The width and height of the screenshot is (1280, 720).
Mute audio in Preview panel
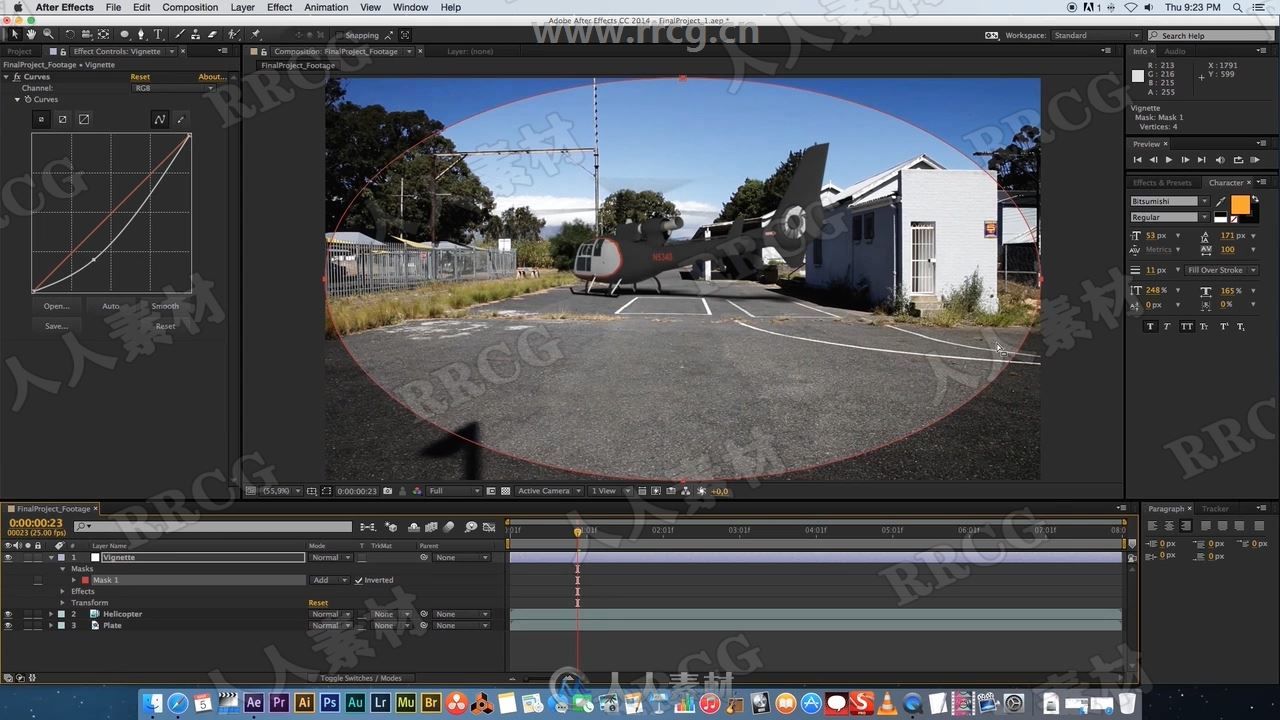coord(1220,160)
